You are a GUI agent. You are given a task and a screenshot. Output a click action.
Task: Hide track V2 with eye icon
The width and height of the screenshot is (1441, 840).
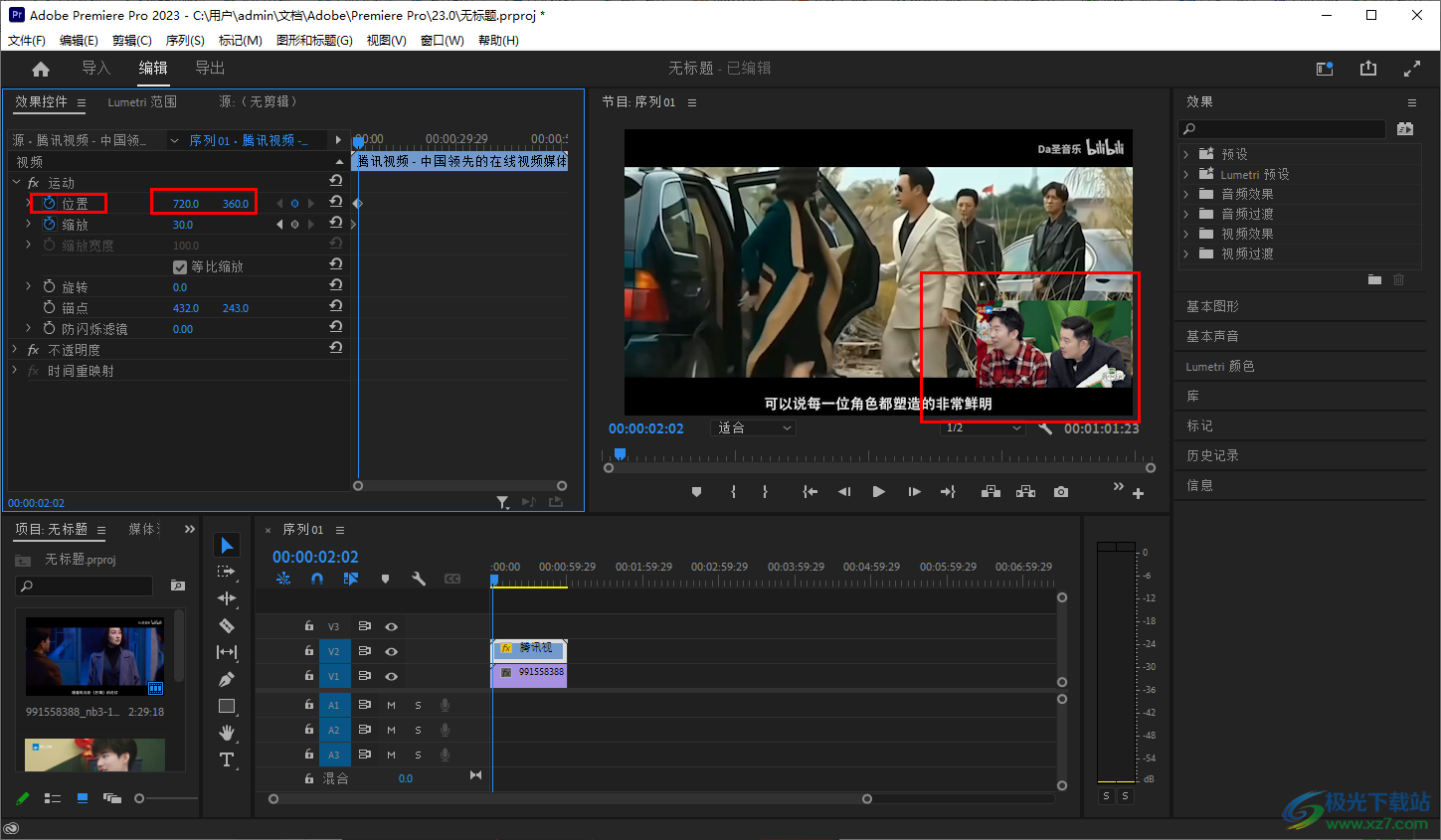coord(391,651)
